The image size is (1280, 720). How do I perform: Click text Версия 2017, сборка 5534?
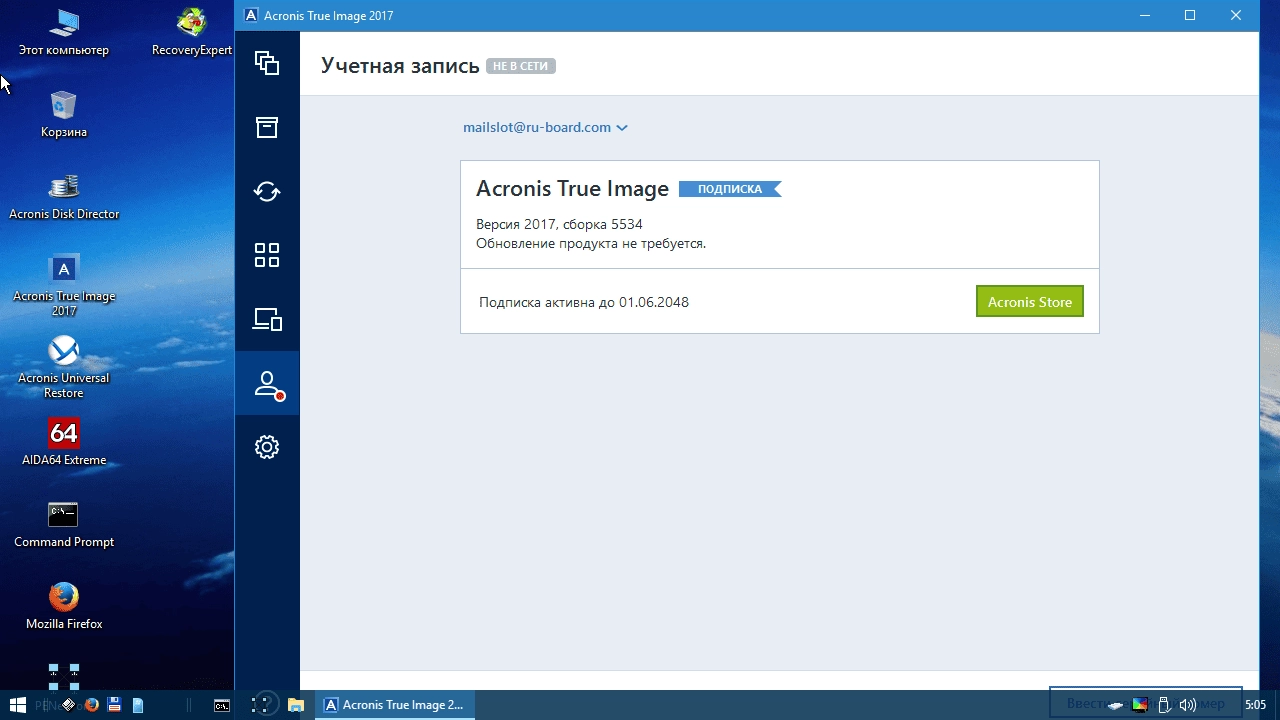pyautogui.click(x=559, y=224)
